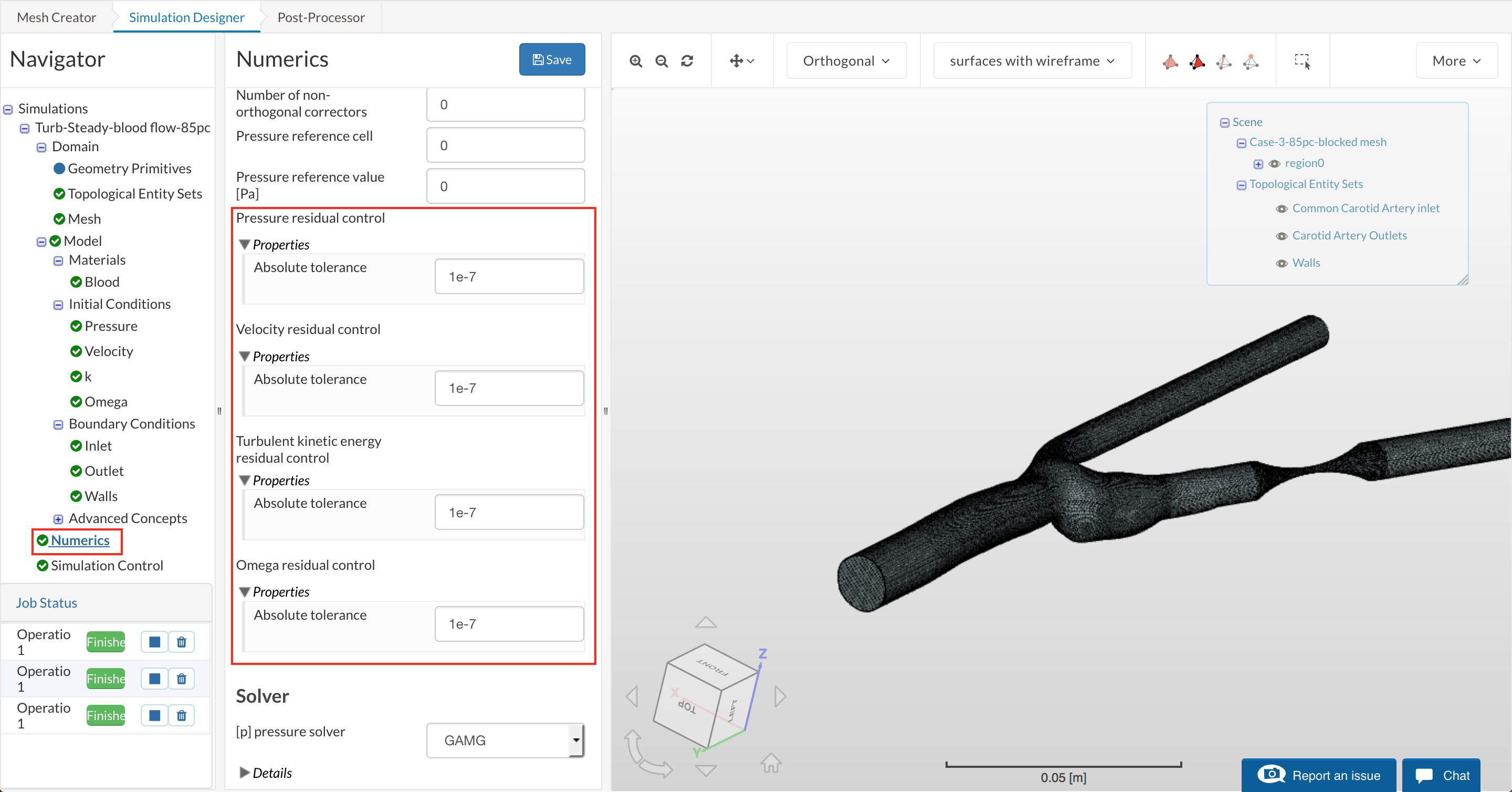Toggle visibility eye for Walls entity set
The image size is (1512, 792).
click(x=1282, y=264)
